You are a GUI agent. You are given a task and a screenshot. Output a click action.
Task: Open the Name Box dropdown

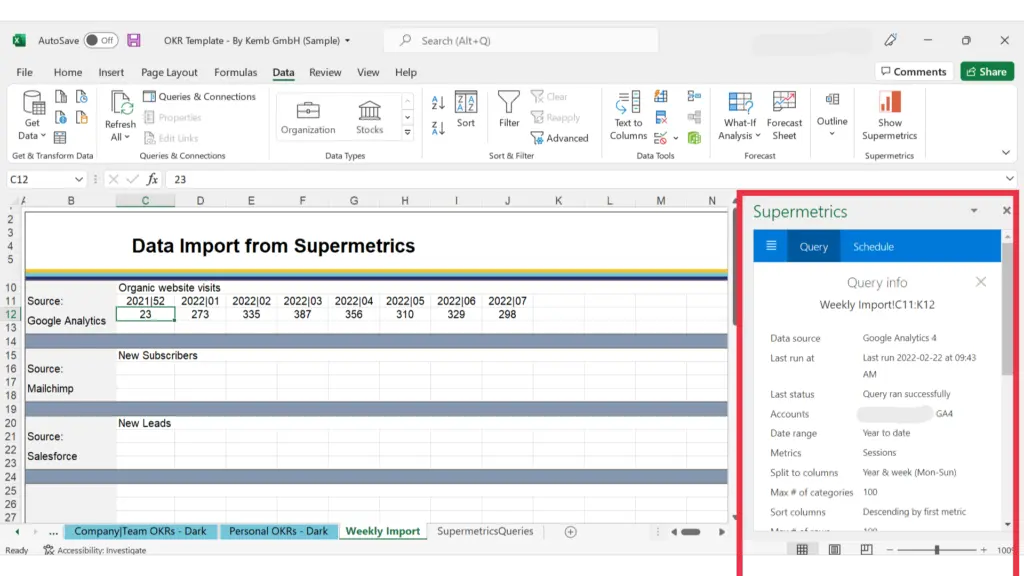(78, 179)
